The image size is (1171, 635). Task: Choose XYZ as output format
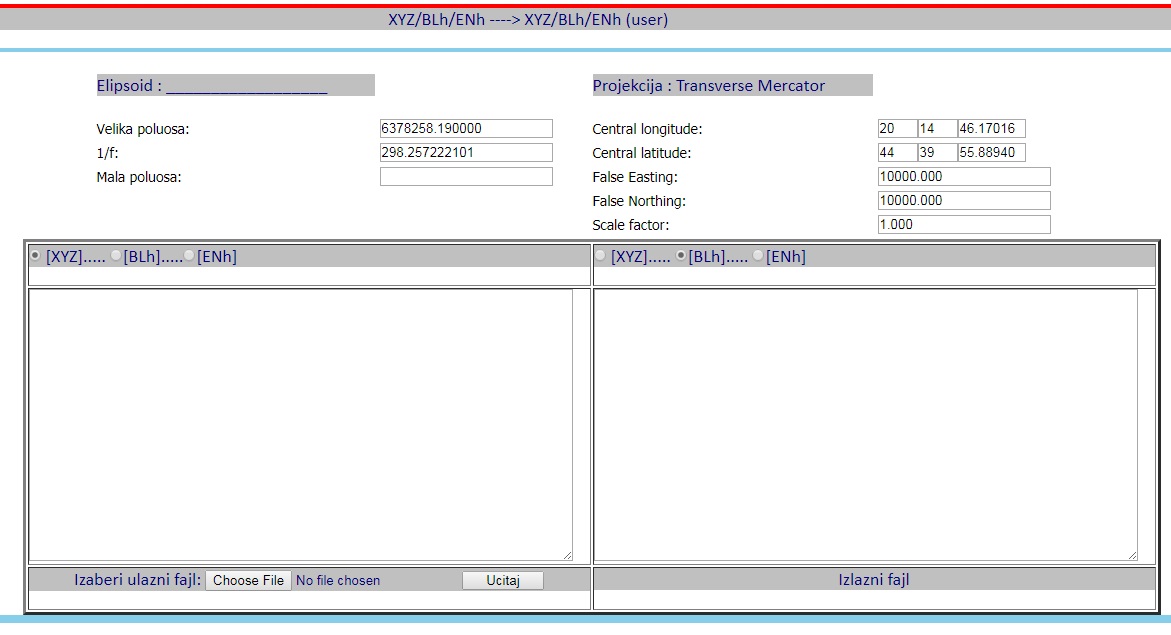600,256
